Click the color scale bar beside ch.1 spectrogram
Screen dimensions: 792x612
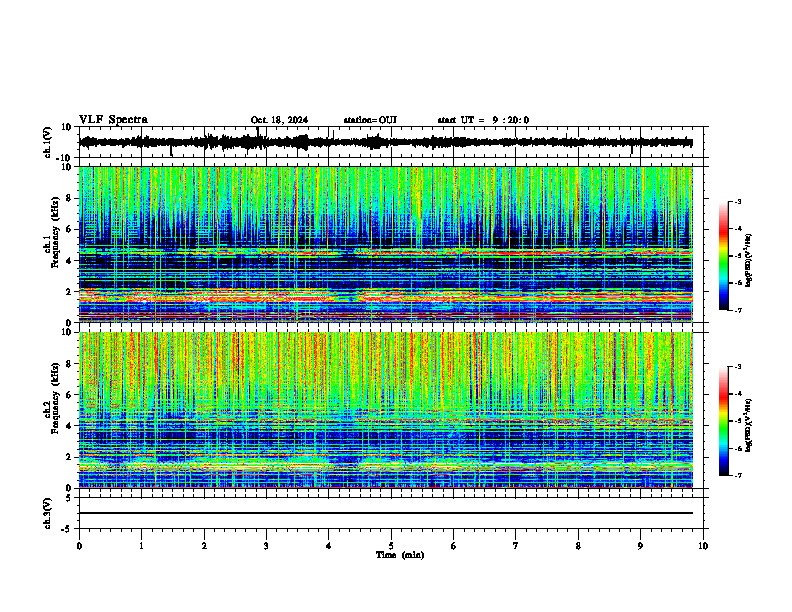click(723, 256)
